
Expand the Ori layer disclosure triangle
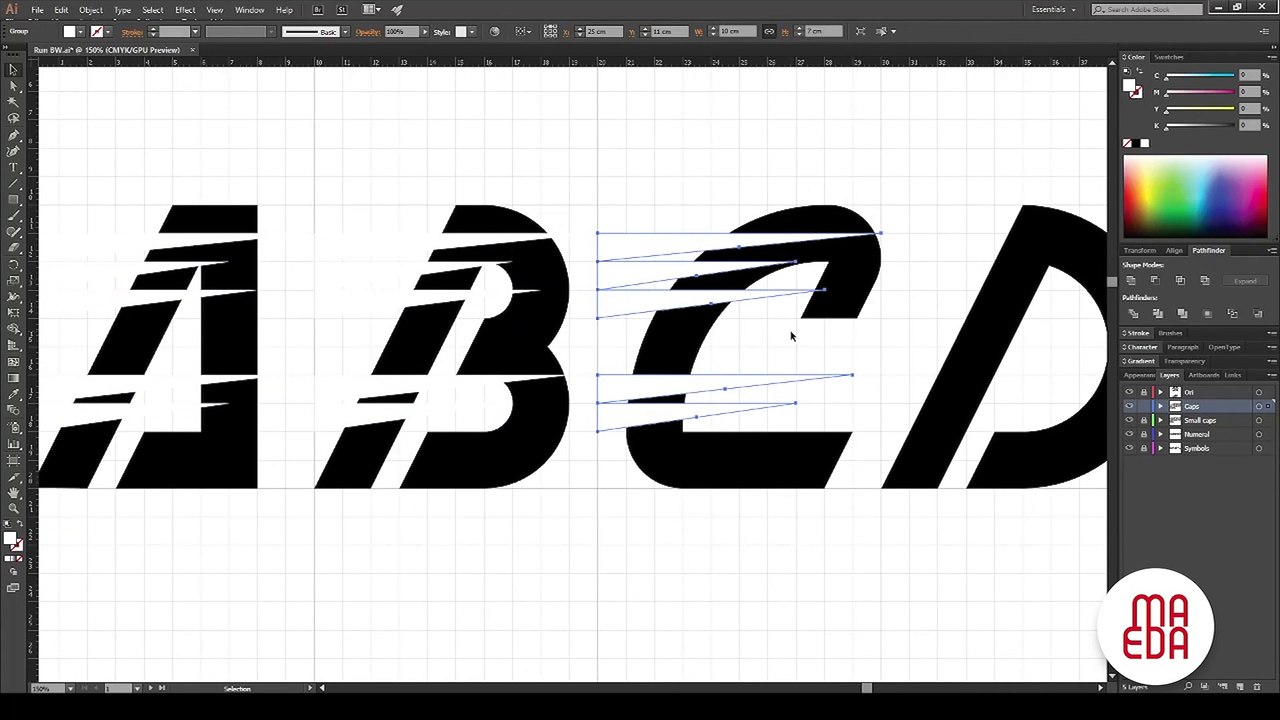click(1161, 392)
